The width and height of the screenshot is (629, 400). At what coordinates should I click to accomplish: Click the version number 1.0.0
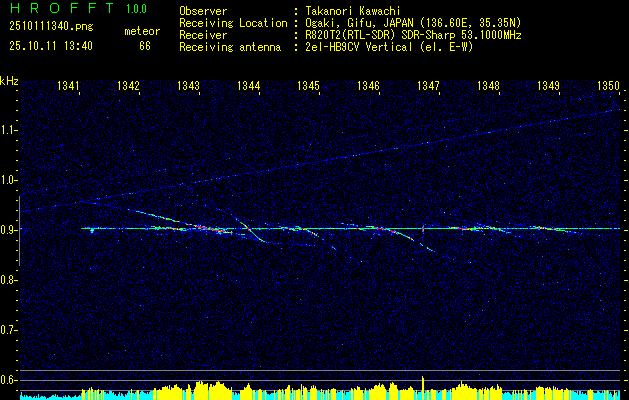[x=136, y=9]
